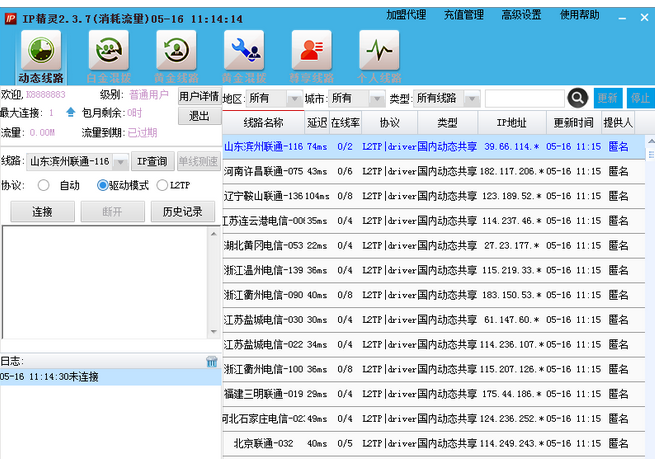Image resolution: width=655 pixels, height=459 pixels.
Task: Select row 湖北黄冈电信-053
Action: (x=434, y=246)
